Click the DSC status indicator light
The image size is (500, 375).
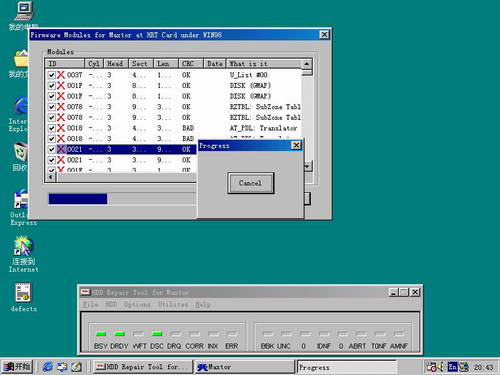pos(157,334)
